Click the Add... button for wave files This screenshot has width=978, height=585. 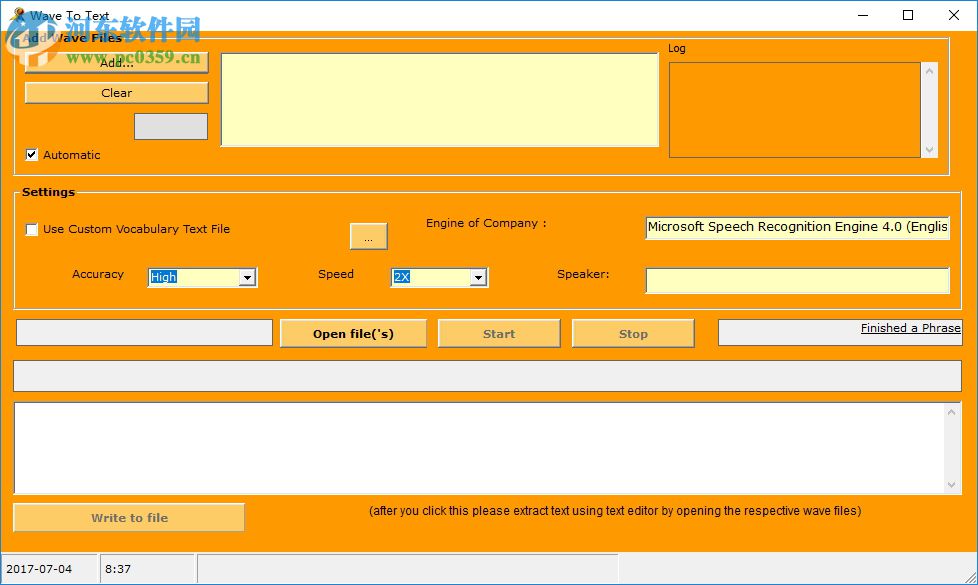(116, 62)
